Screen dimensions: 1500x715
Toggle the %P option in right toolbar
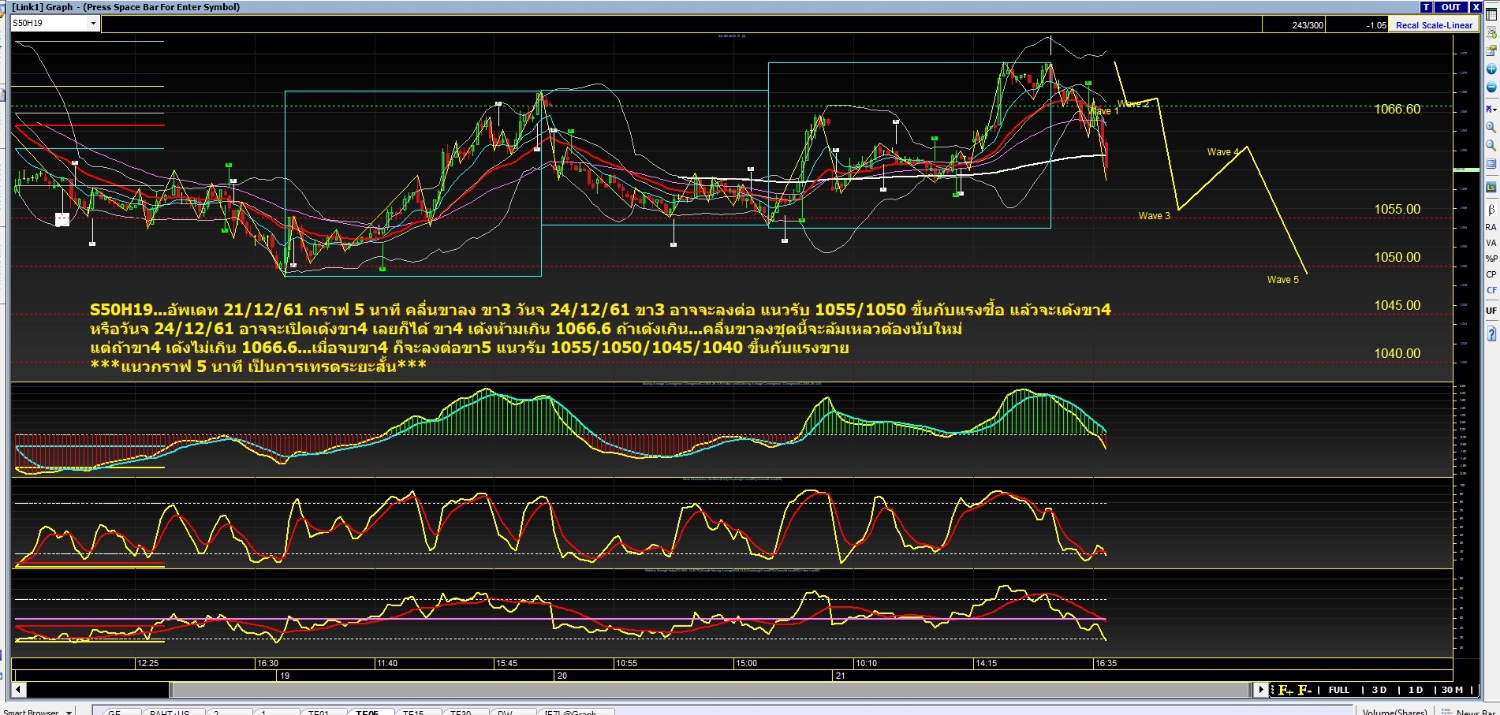tap(1491, 259)
